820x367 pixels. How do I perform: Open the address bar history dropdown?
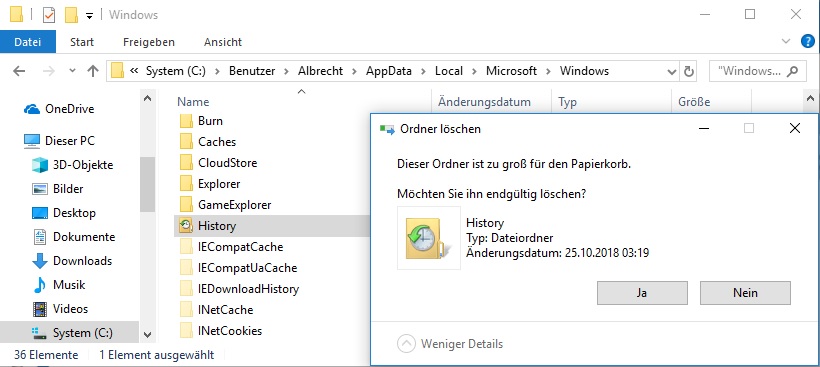click(x=672, y=72)
